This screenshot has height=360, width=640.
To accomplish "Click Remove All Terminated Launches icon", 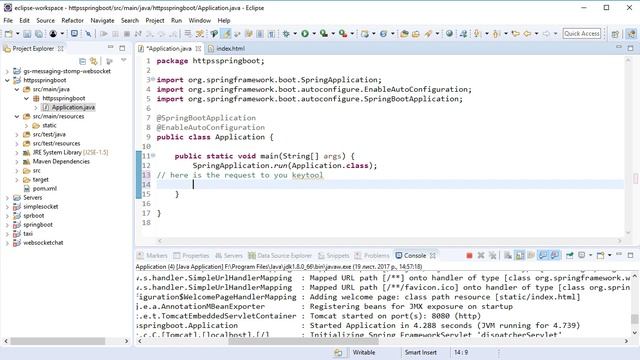I will point(493,256).
